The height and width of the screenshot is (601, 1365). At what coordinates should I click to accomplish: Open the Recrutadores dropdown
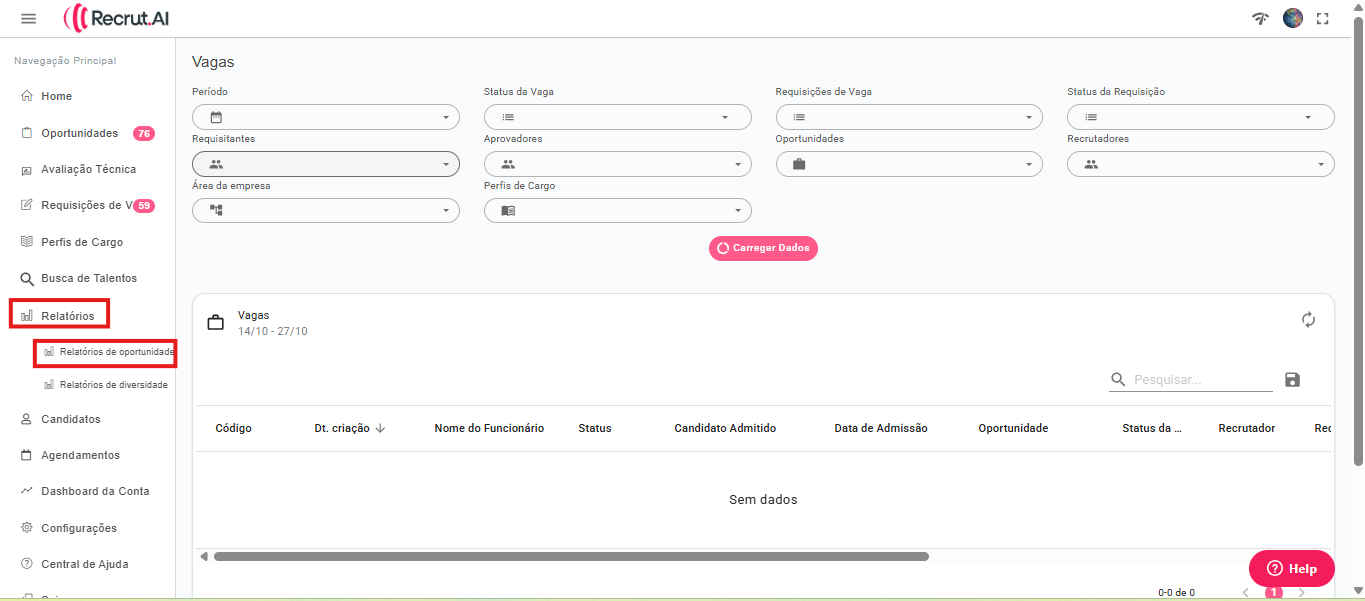(1200, 164)
